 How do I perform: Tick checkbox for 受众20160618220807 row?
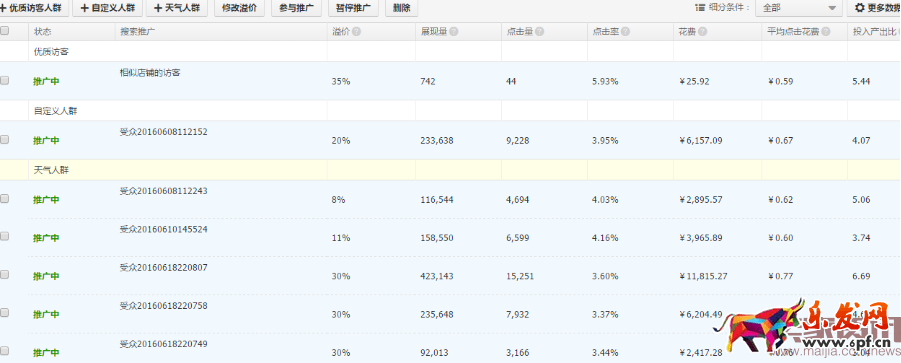click(5, 275)
